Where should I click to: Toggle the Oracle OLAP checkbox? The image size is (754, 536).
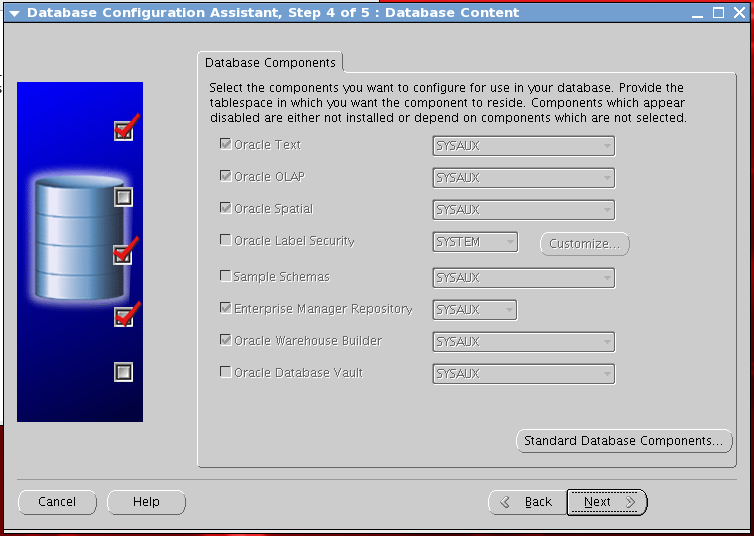pos(226,175)
